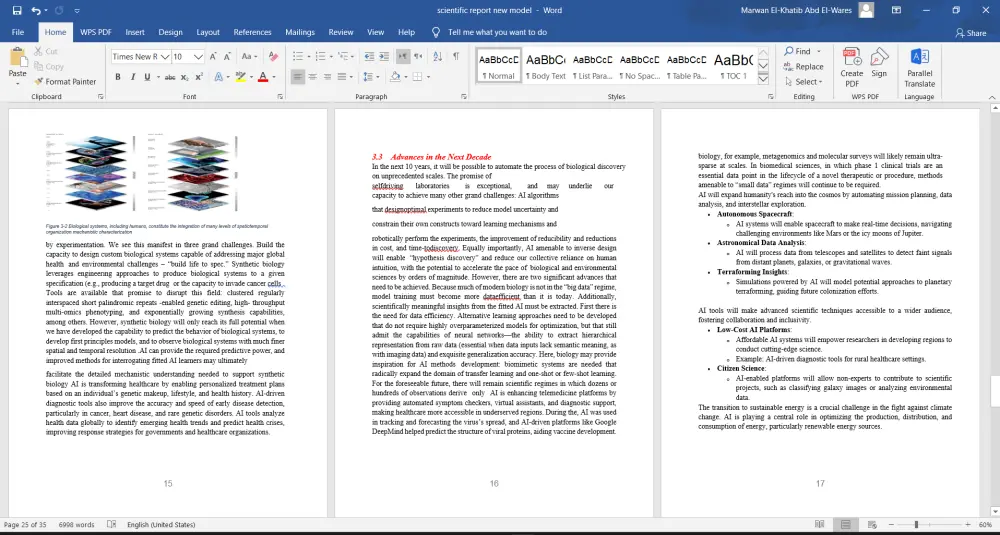Open the font size dropdown
Screen dimensions: 1000x535
pos(198,57)
